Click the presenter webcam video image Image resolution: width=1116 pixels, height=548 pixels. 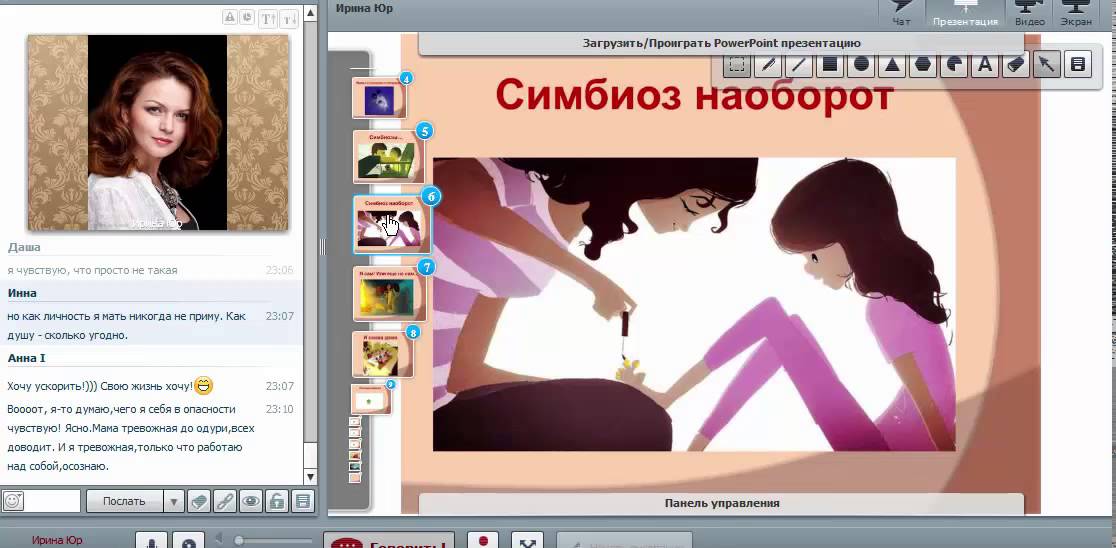point(158,132)
